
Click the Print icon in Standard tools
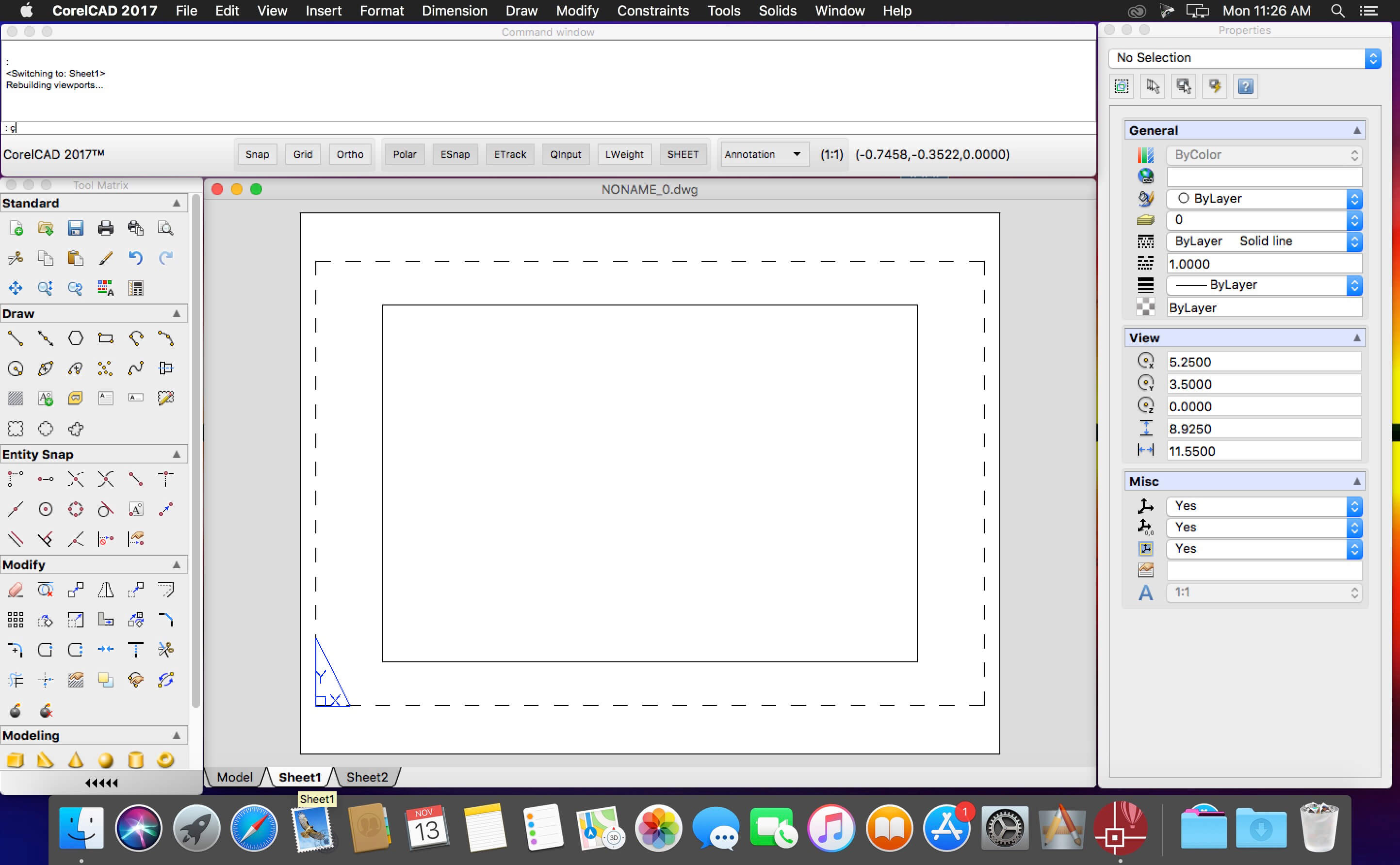[x=105, y=228]
